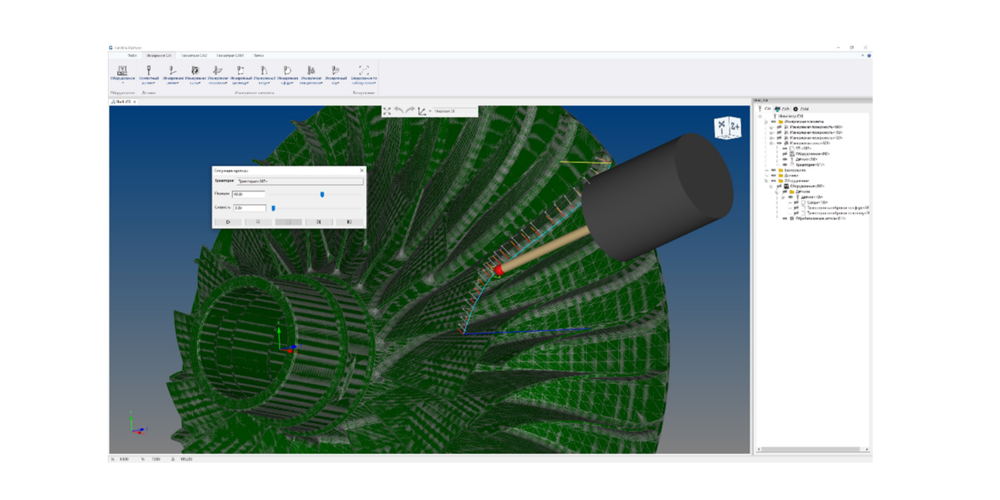Click stop button in simulation dialog
The image size is (1000, 500).
[x=258, y=222]
